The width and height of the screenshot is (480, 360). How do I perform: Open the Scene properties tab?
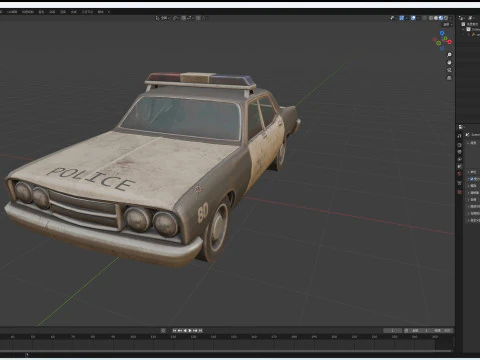click(459, 166)
